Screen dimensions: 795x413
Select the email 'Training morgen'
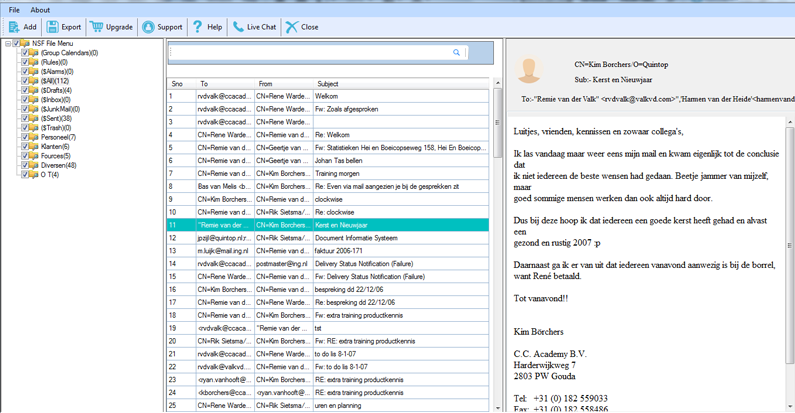328,173
